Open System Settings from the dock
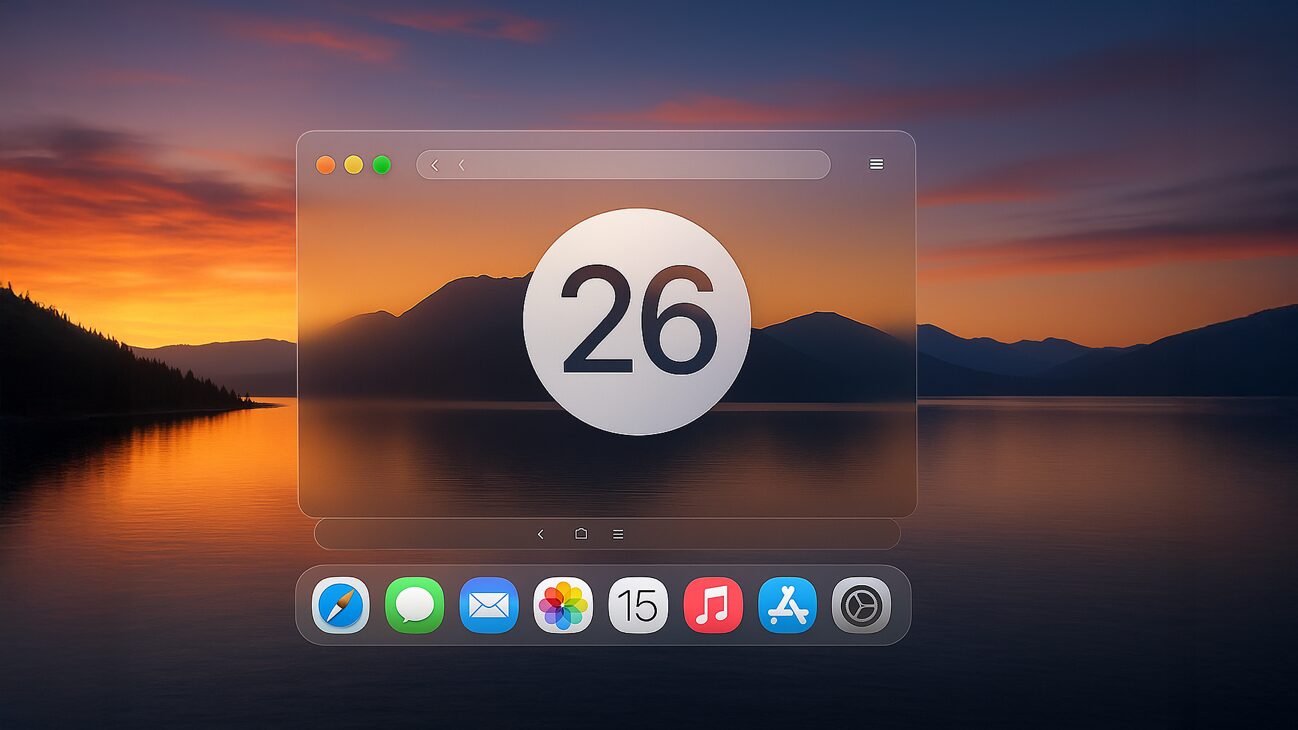The width and height of the screenshot is (1298, 730). [861, 605]
